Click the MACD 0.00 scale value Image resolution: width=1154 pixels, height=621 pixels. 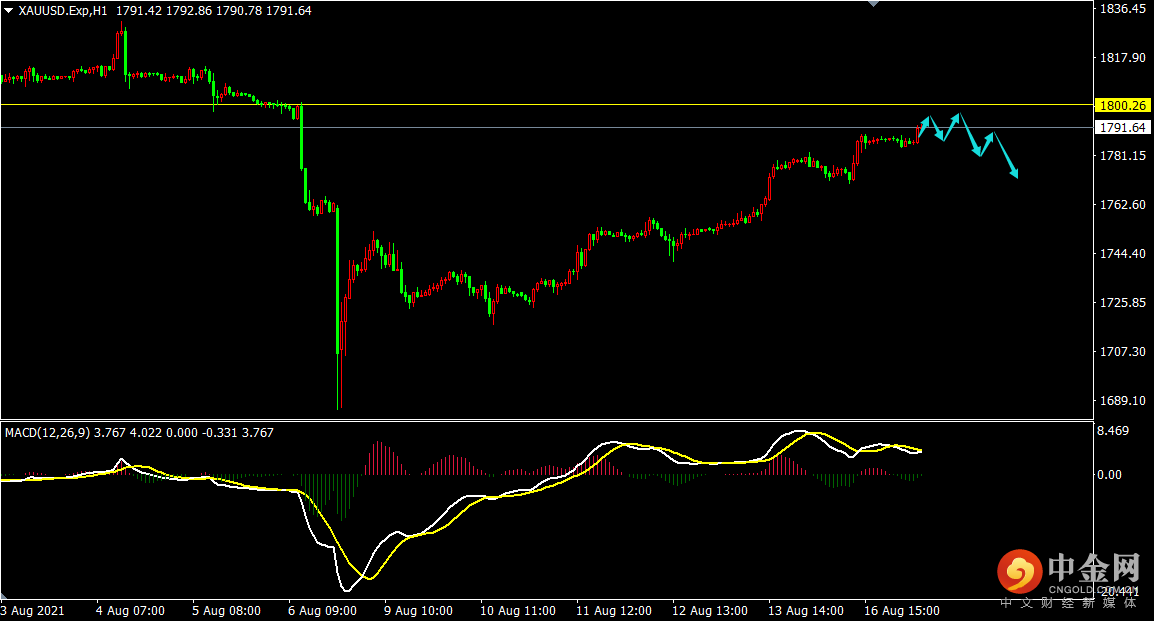click(x=1109, y=475)
